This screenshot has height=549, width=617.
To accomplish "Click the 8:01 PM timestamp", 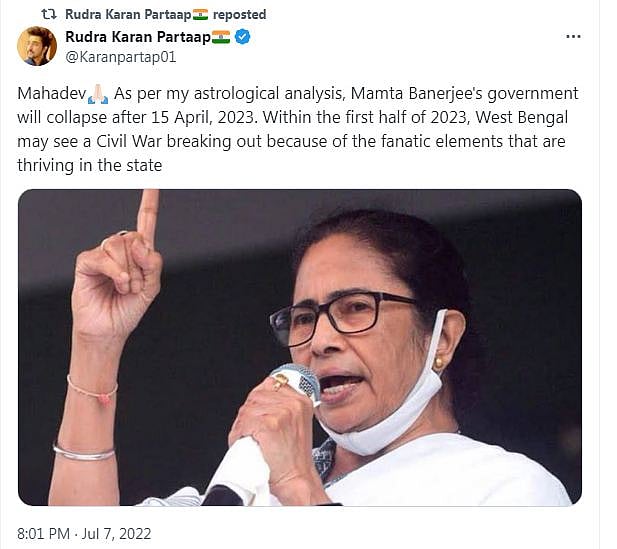I will pos(45,533).
